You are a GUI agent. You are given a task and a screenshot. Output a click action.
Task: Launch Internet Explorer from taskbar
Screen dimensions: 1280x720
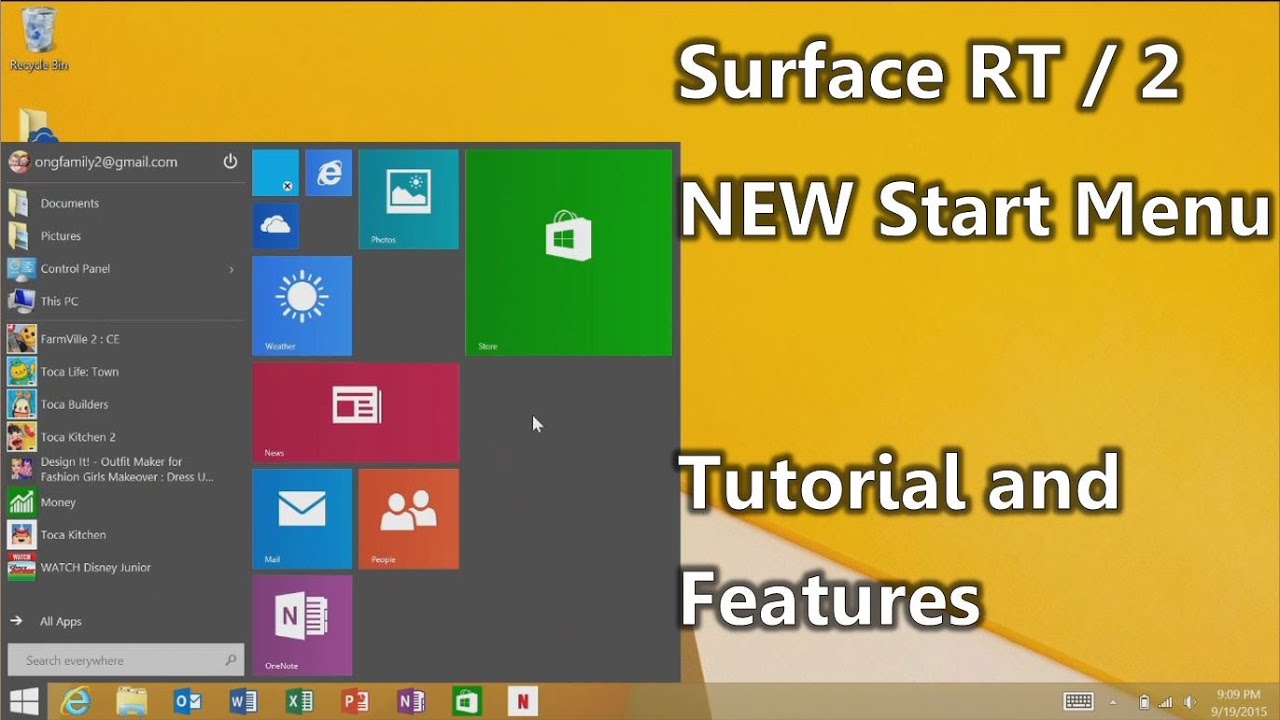click(x=75, y=702)
